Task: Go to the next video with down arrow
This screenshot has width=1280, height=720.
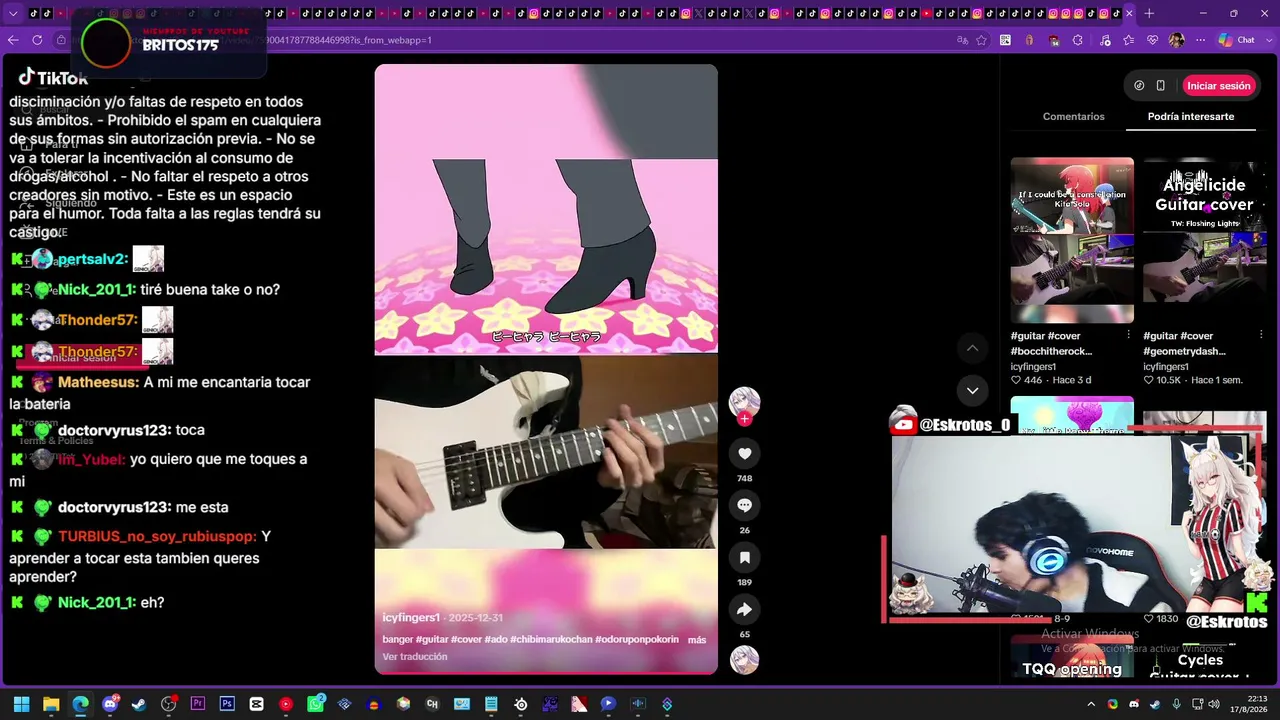Action: [972, 390]
